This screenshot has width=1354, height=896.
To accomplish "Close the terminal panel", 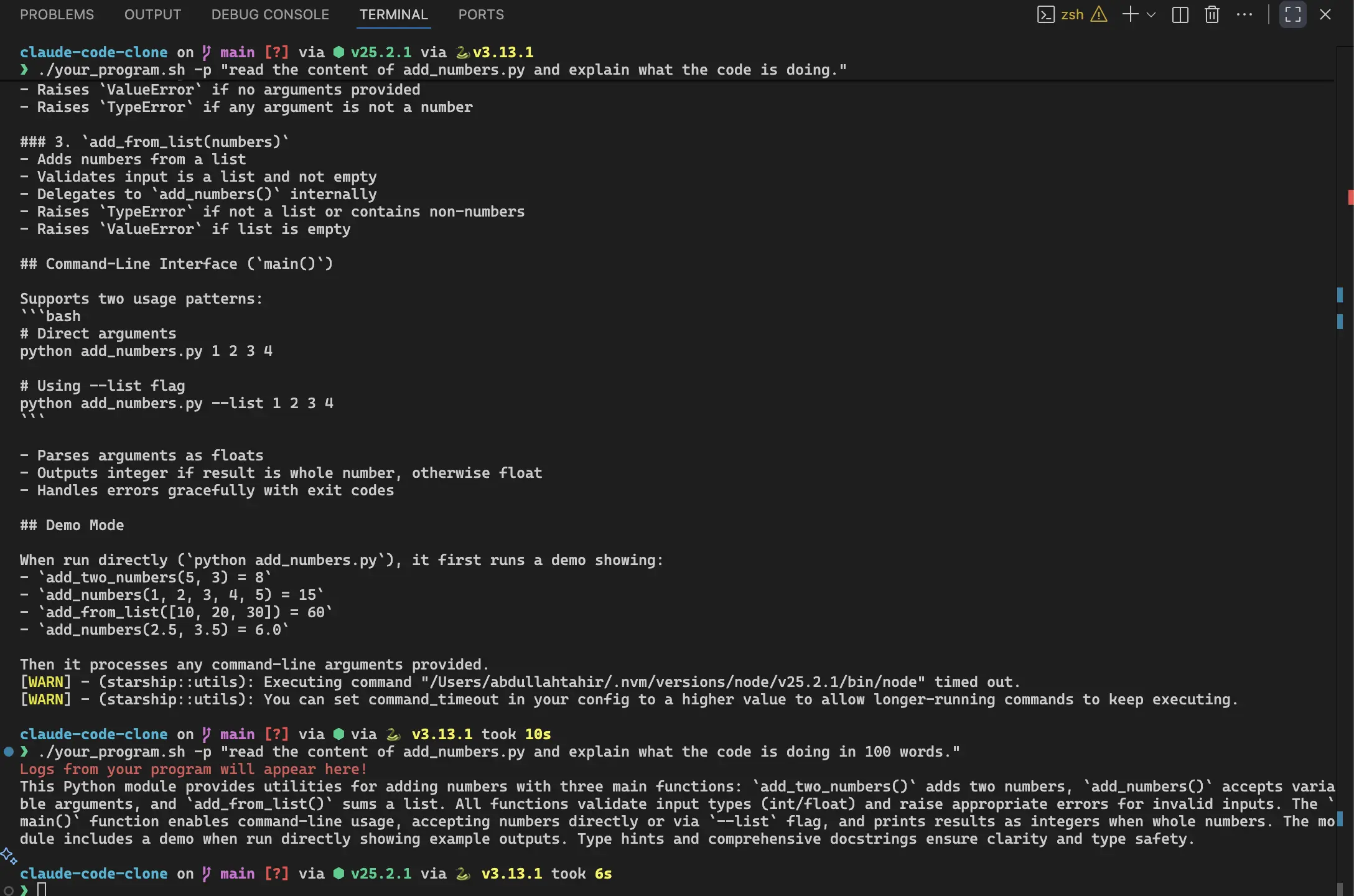I will [1325, 14].
